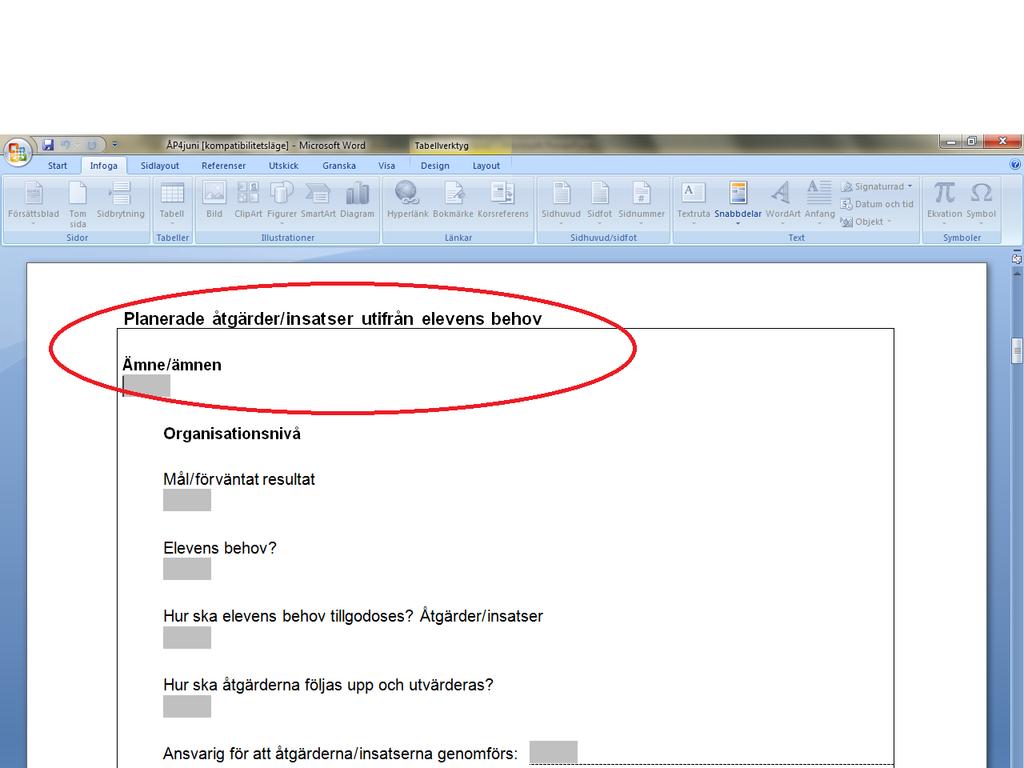Open Word help with the question mark icon
Image resolution: width=1024 pixels, height=768 pixels.
pos(1015,165)
